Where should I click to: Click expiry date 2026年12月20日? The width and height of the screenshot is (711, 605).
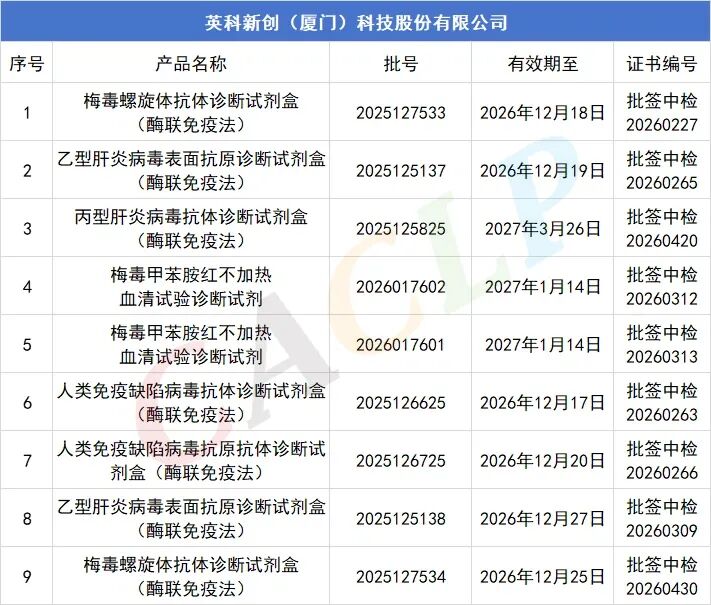543,461
